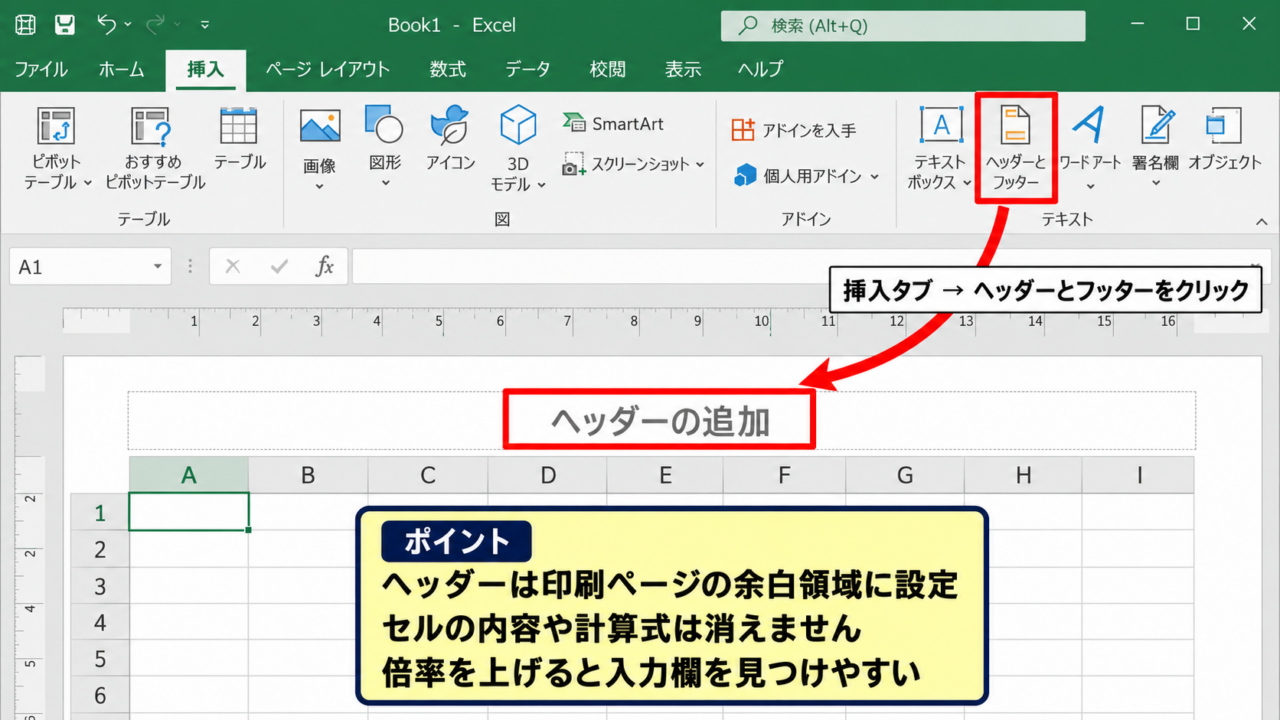Switch to the 校閲 tab
The height and width of the screenshot is (720, 1280).
[x=608, y=69]
